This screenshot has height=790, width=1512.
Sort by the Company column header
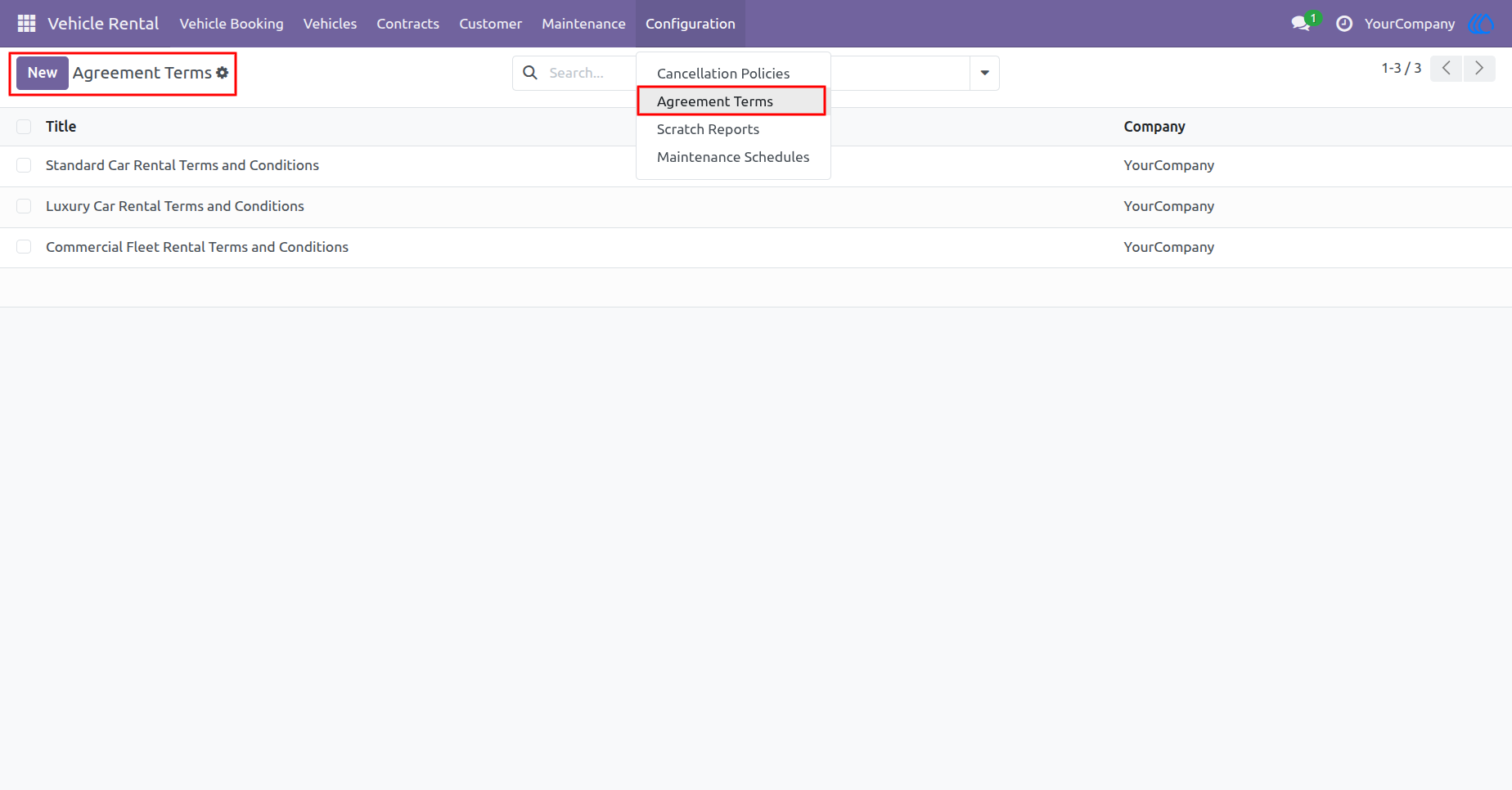pyautogui.click(x=1154, y=127)
